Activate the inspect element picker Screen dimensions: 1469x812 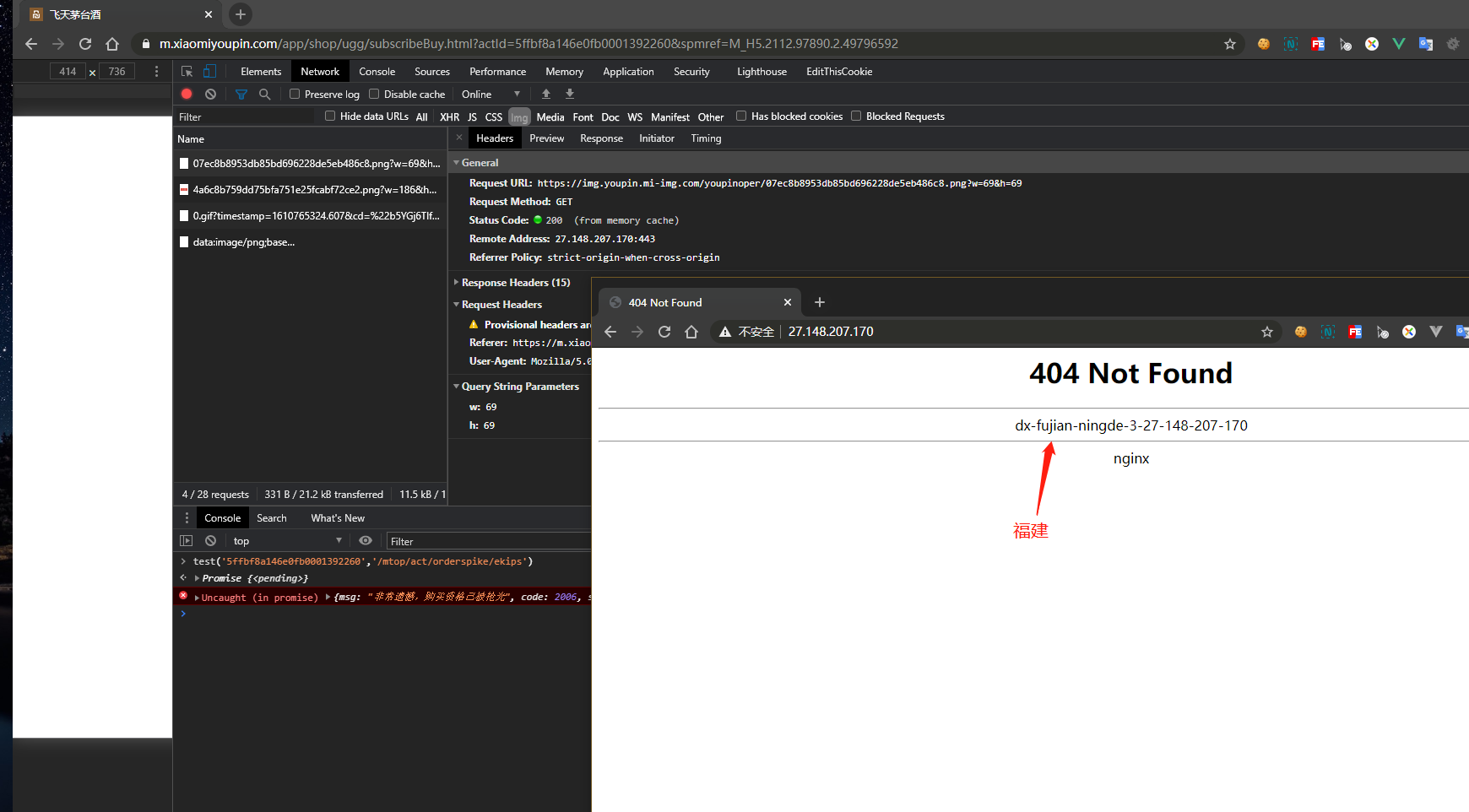pyautogui.click(x=187, y=71)
